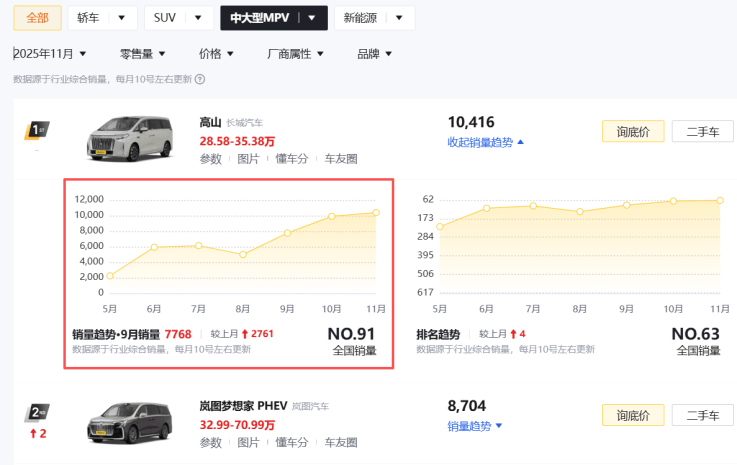Open 车友圈 link for 岚图梦想家 PHEV
This screenshot has height=465, width=737.
point(341,442)
